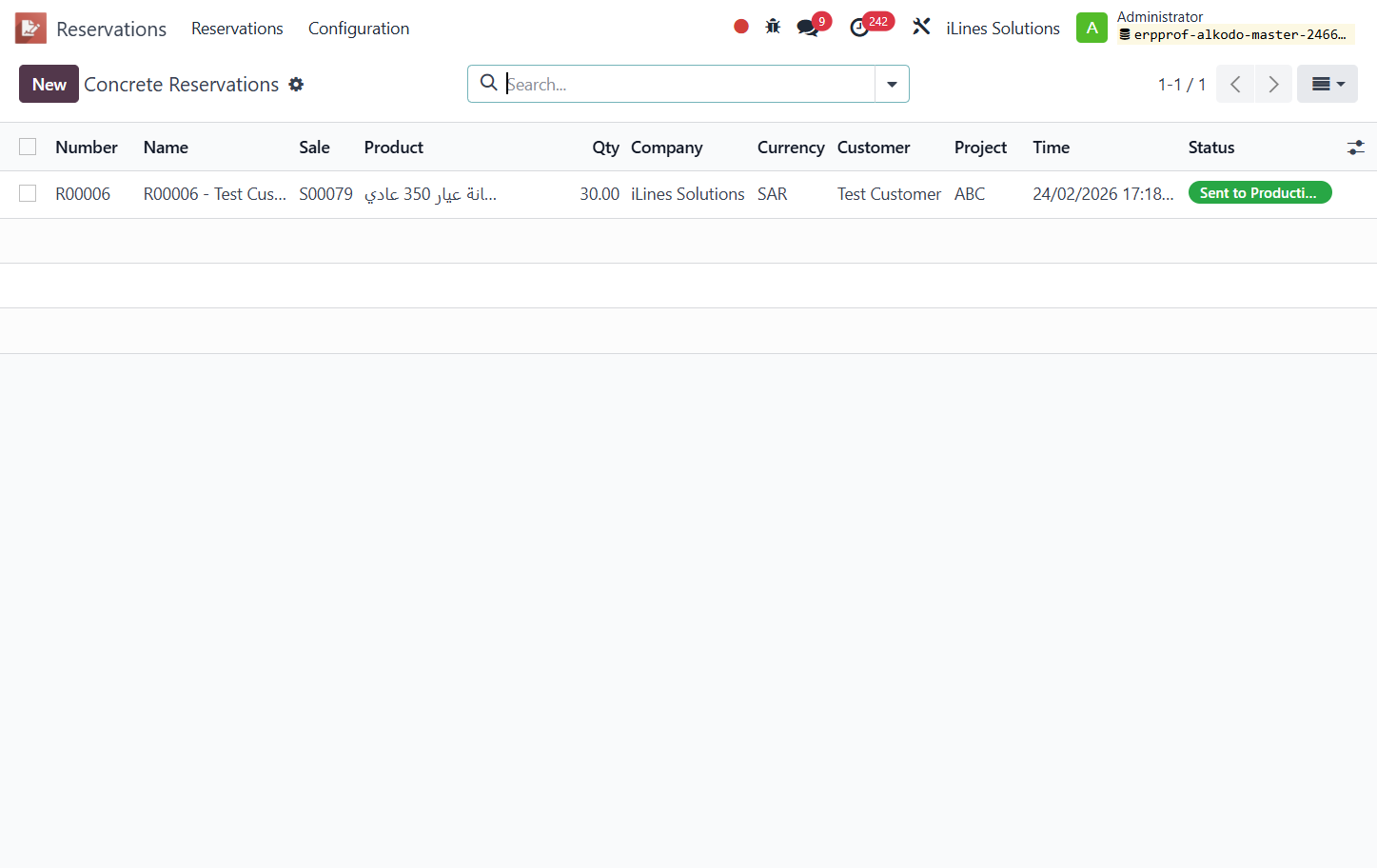Click the pager 1-1 / 1 counter
This screenshot has width=1377, height=868.
tap(1182, 85)
